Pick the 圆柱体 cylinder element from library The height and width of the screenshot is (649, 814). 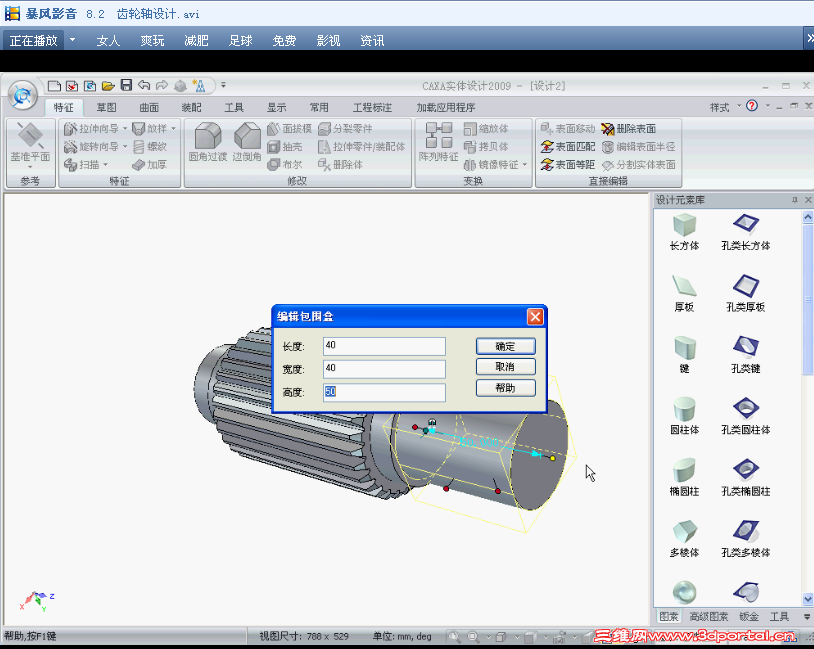click(684, 416)
